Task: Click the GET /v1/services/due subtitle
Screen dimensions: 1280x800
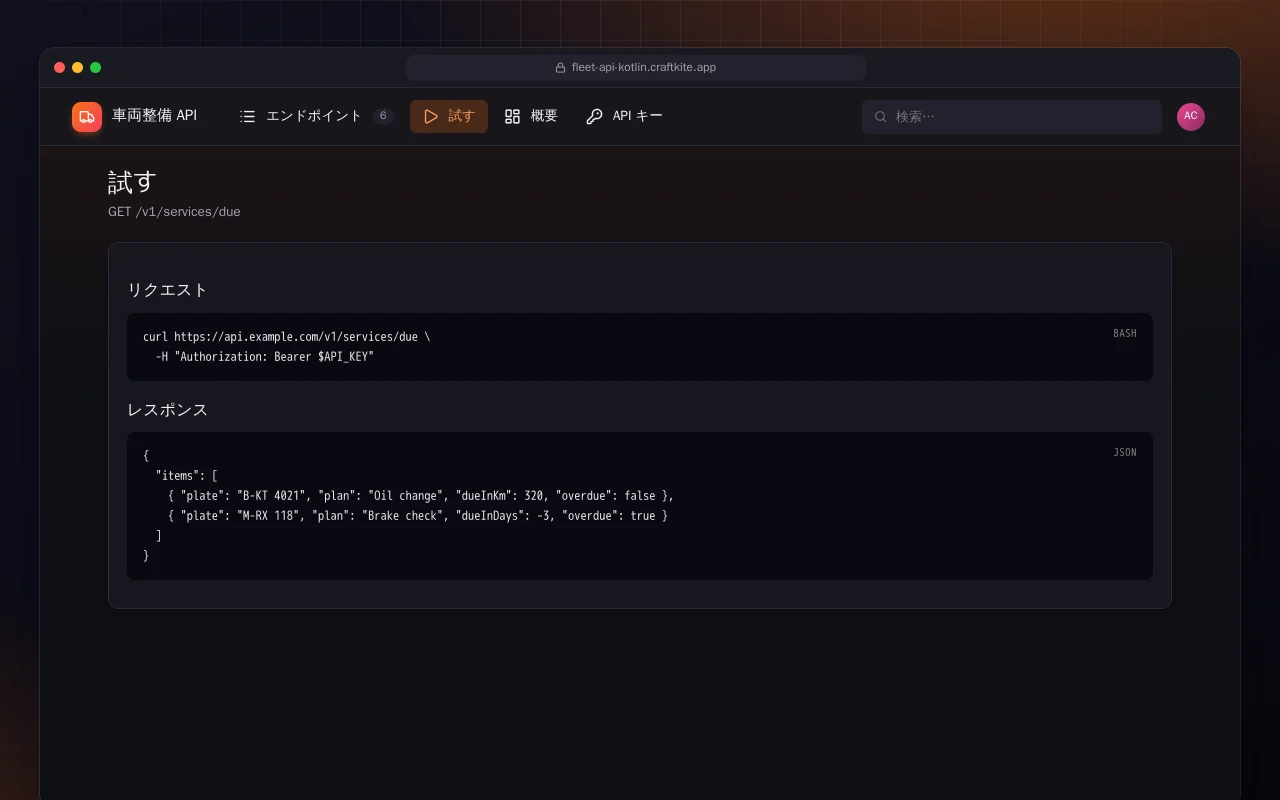Action: tap(174, 212)
